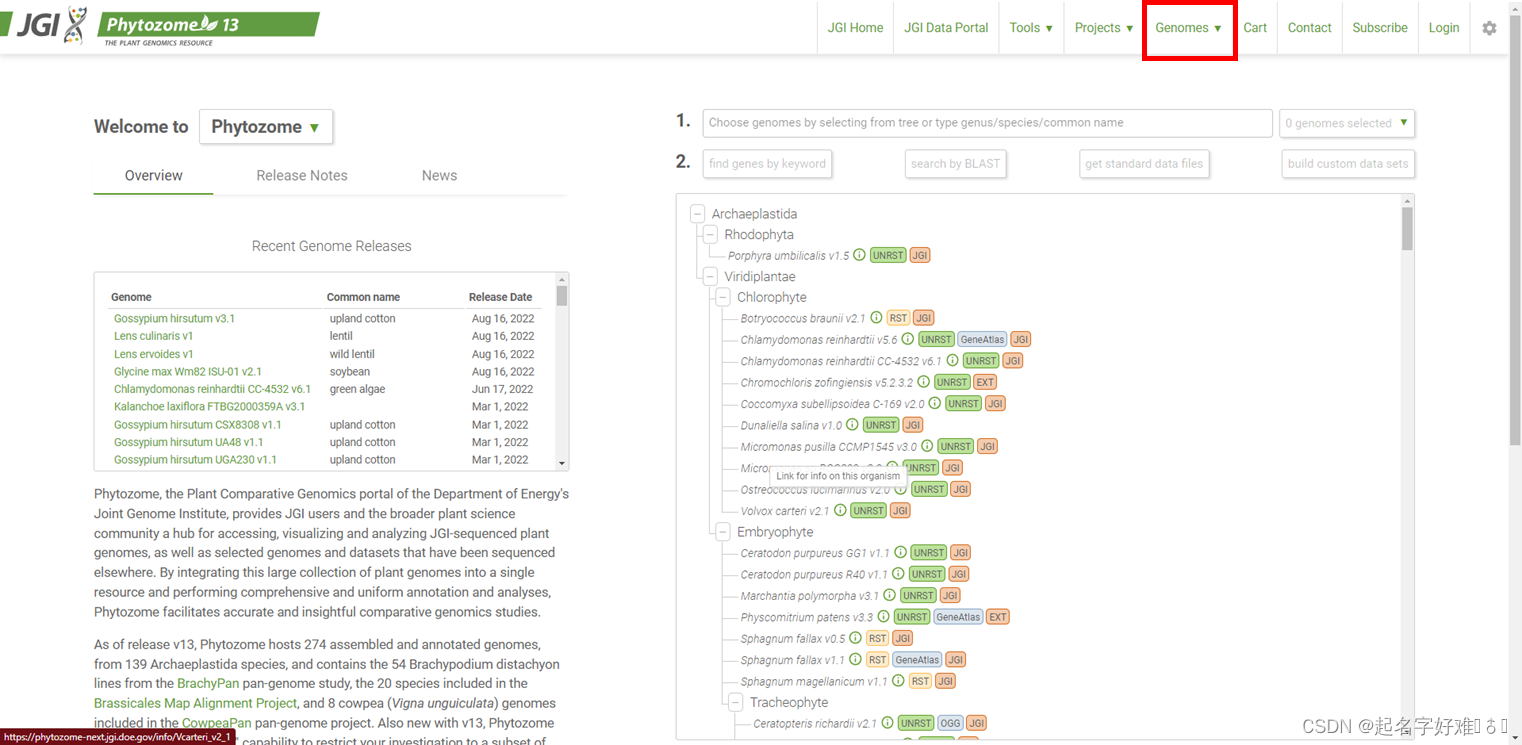Open info icon for Marchantia polymorpha v3.1
The width and height of the screenshot is (1522, 745).
coord(889,595)
